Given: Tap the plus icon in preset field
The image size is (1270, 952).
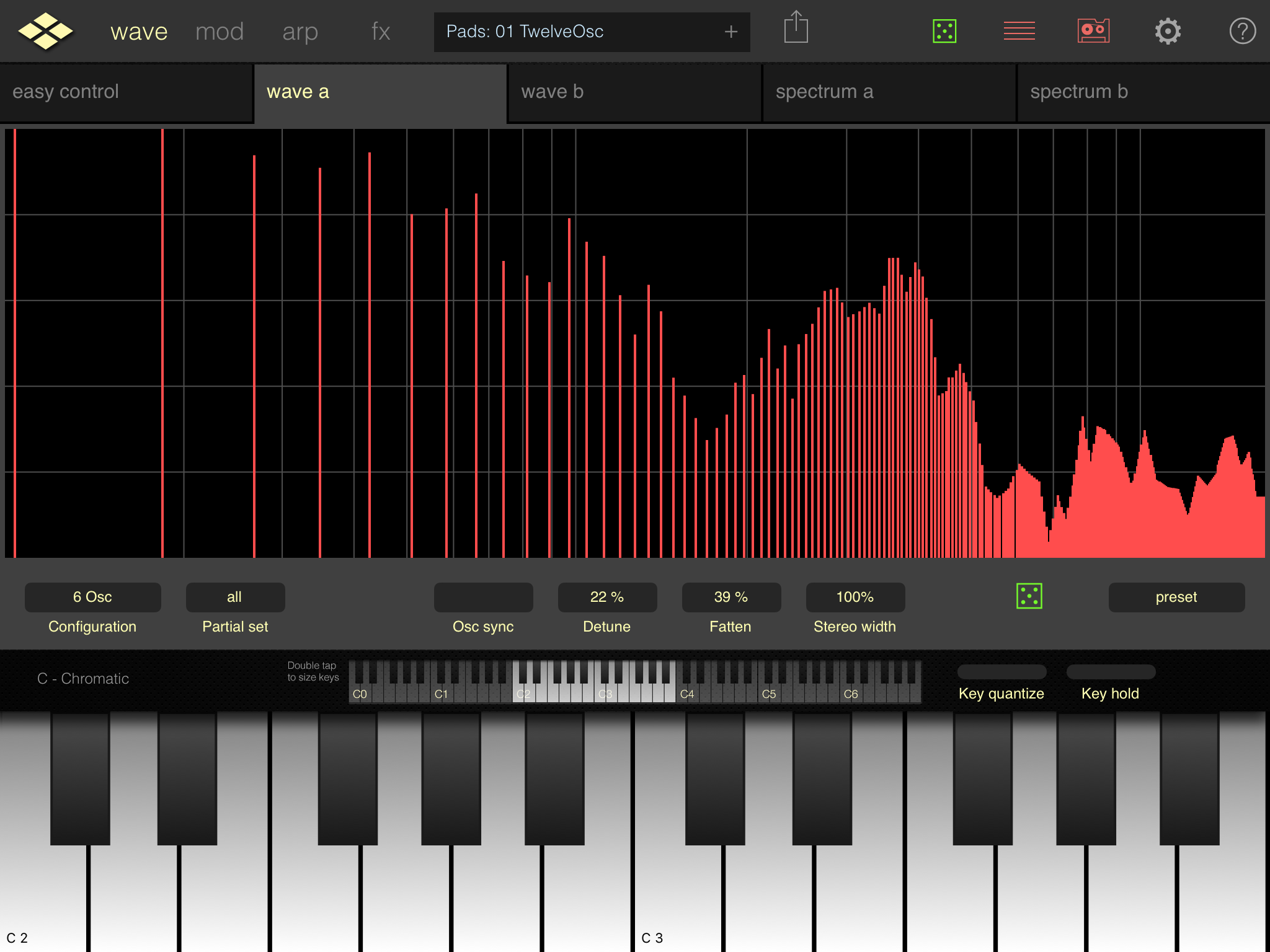Looking at the screenshot, I should pyautogui.click(x=731, y=32).
